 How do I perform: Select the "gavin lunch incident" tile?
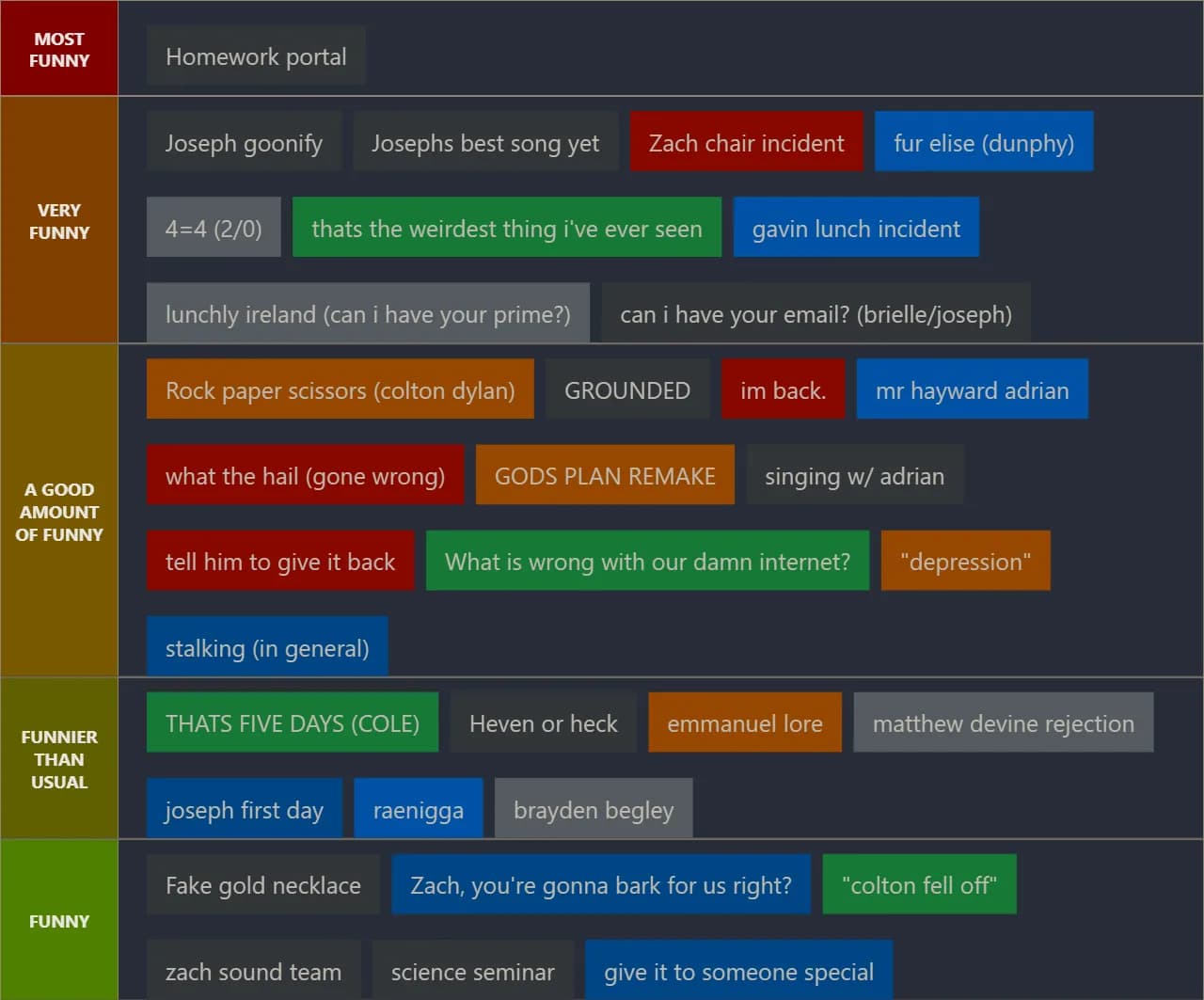point(855,228)
